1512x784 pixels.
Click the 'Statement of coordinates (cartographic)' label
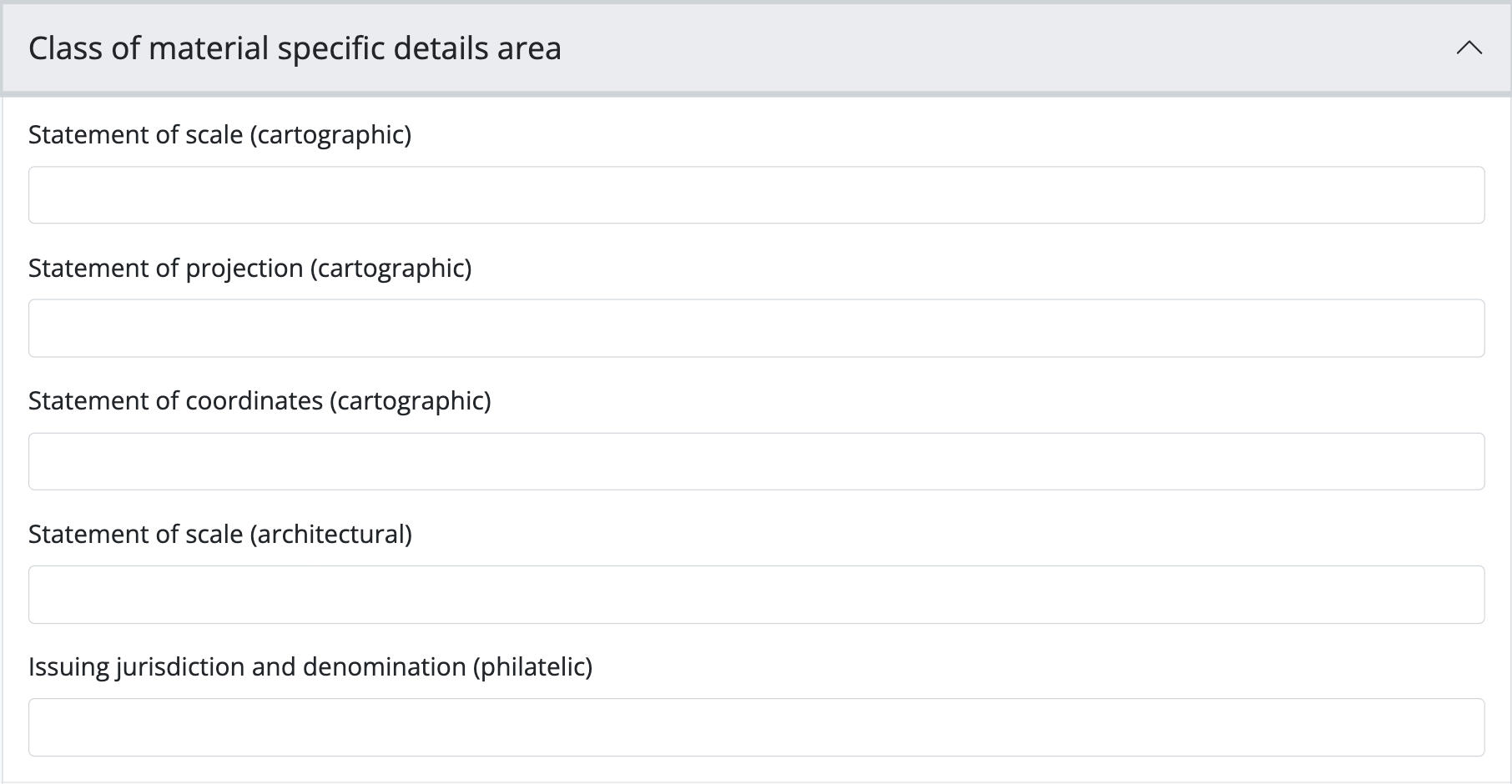pyautogui.click(x=260, y=401)
